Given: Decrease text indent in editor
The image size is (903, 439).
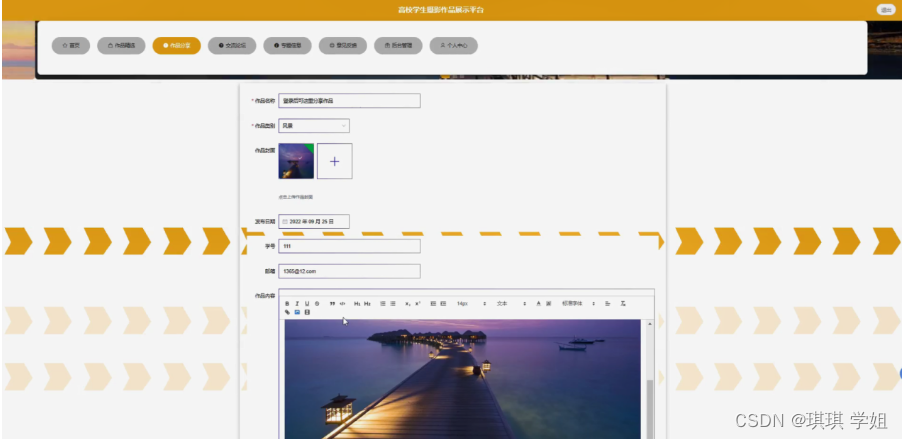Looking at the screenshot, I should [x=433, y=304].
